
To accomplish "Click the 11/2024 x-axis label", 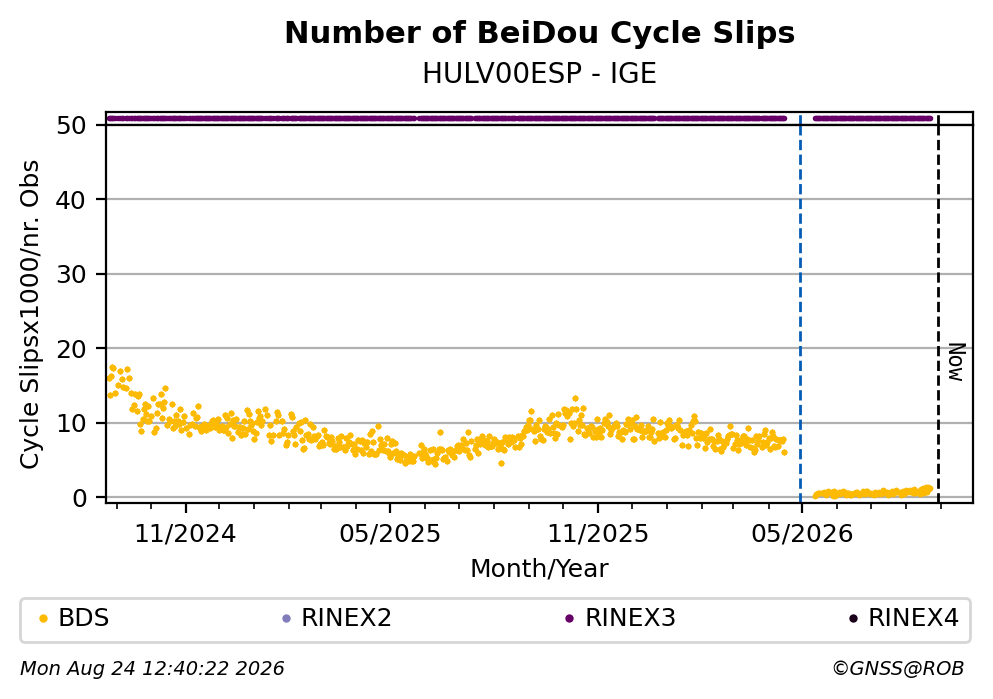I will 185,534.
